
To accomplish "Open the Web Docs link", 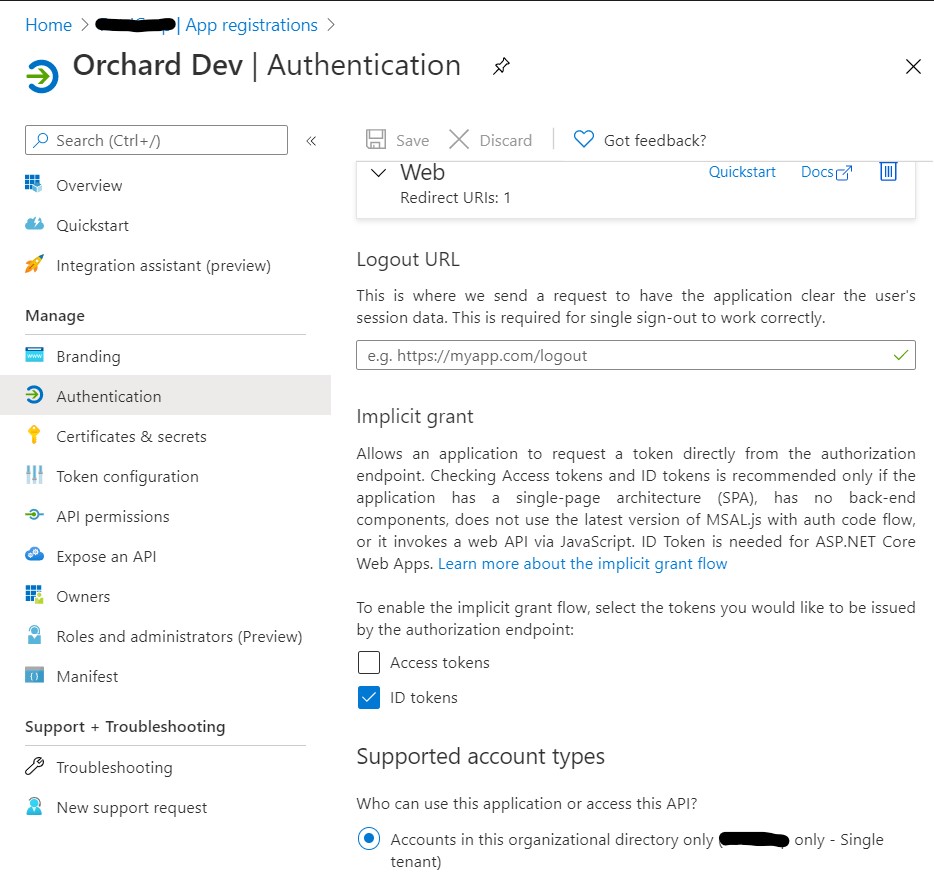I will (x=817, y=172).
